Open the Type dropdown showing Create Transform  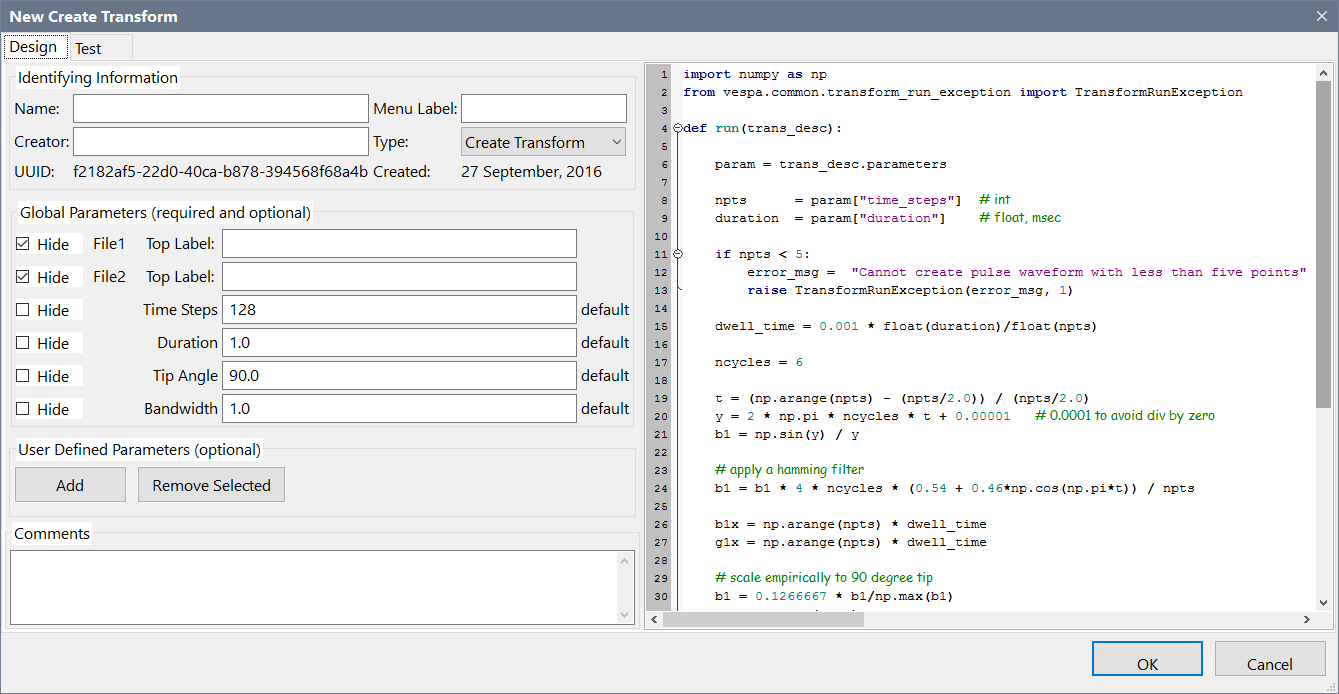coord(543,142)
